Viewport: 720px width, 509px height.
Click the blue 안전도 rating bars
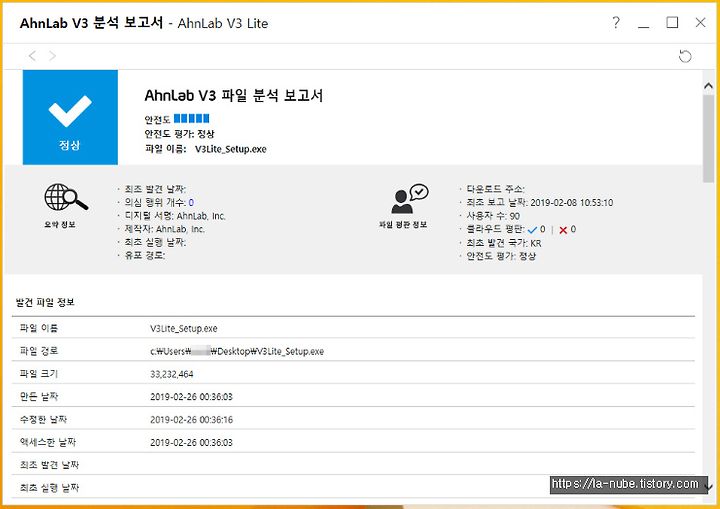coord(191,119)
